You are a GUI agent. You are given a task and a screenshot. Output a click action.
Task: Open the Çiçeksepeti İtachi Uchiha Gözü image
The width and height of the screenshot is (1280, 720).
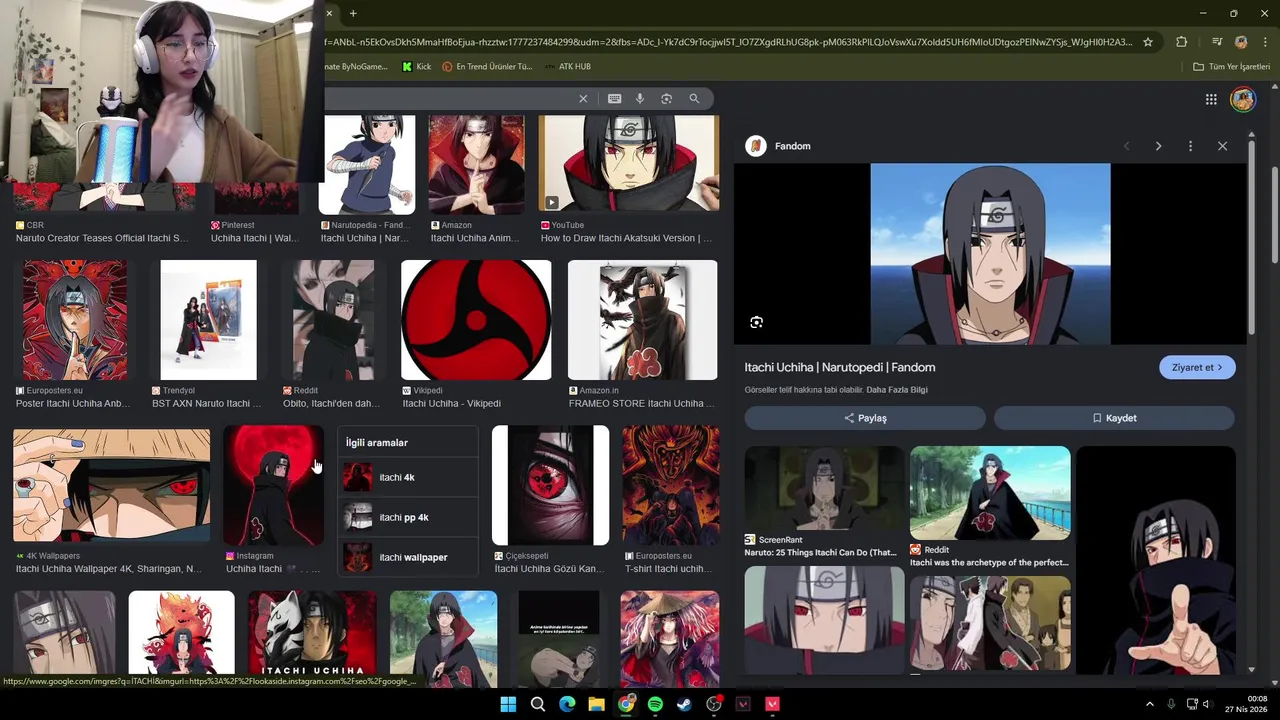point(550,486)
